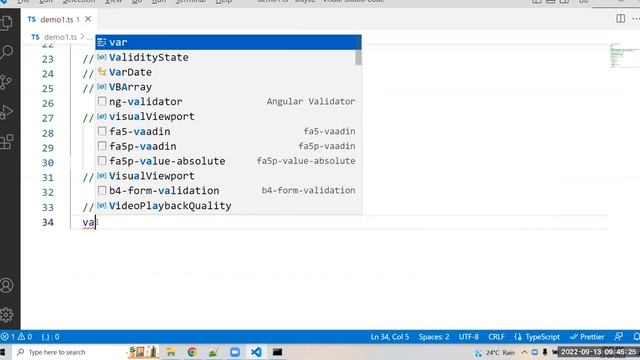The height and width of the screenshot is (360, 640).
Task: Go to line via Ln 34, Col 5
Action: click(390, 337)
